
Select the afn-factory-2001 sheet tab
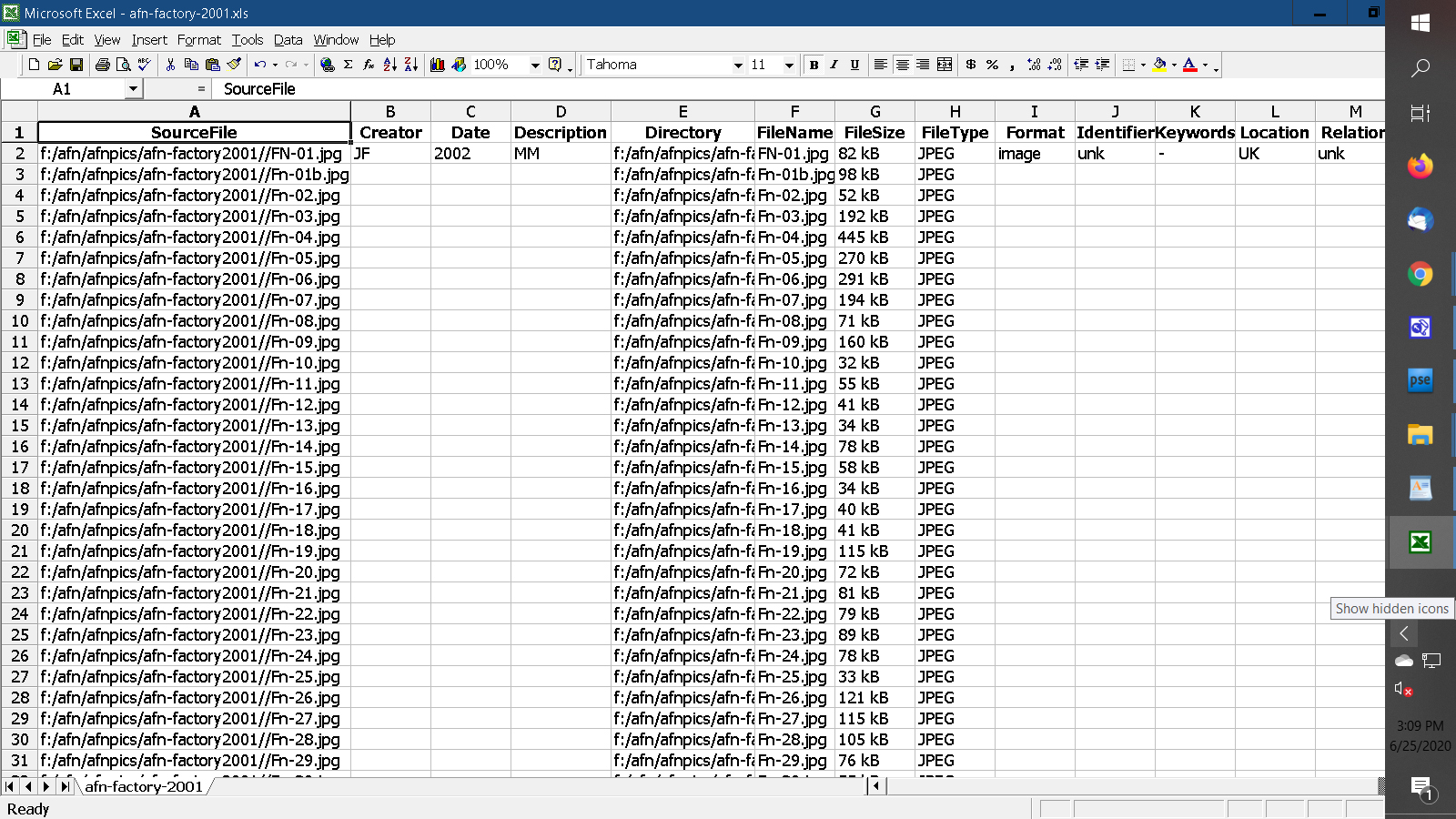point(144,786)
